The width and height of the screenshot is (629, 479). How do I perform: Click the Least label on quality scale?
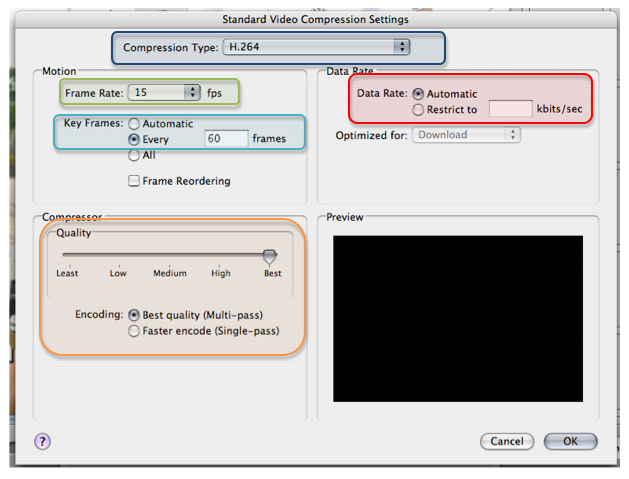coord(67,273)
